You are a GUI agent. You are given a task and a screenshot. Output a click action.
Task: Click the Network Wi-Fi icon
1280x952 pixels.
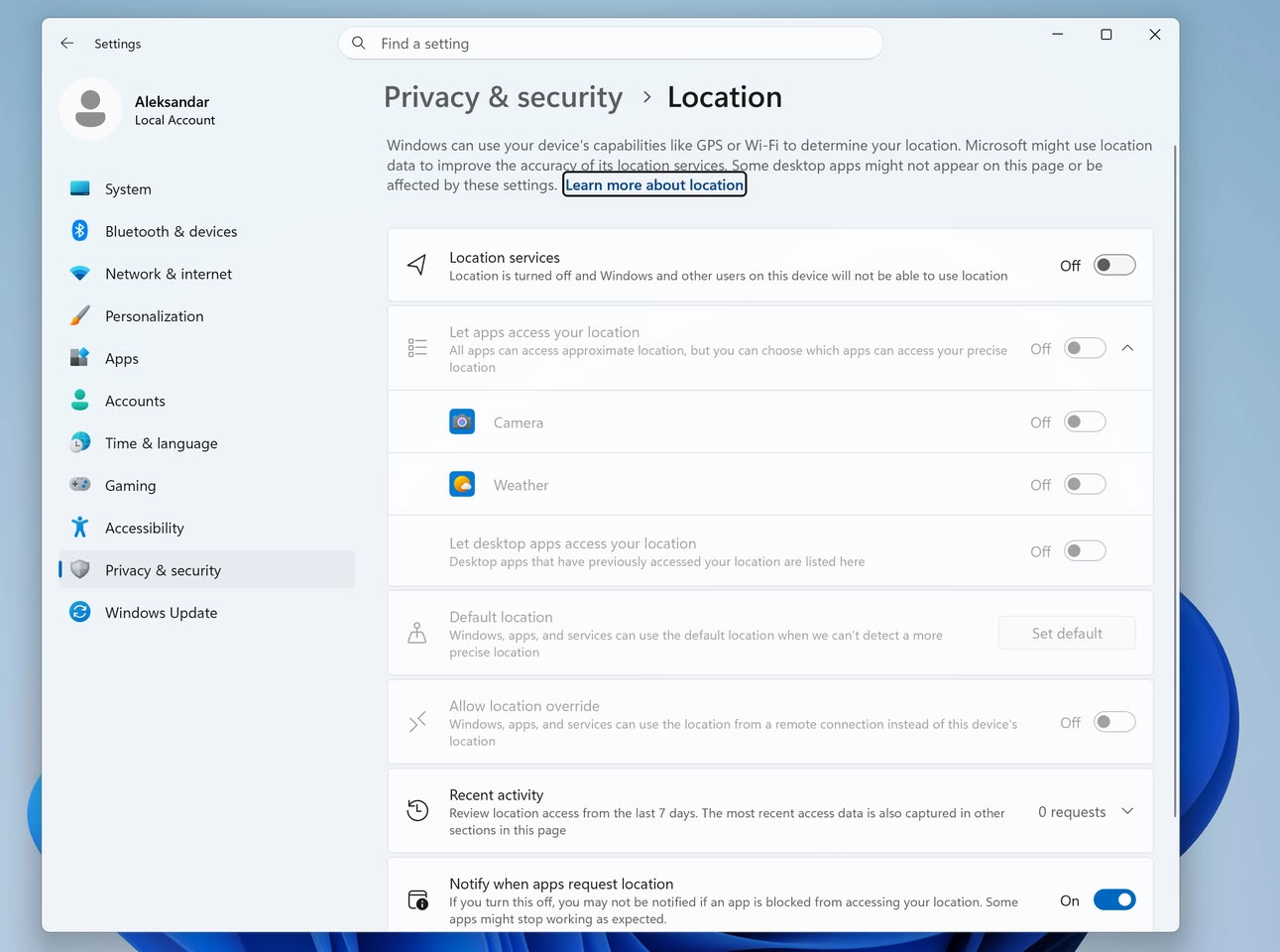point(80,274)
